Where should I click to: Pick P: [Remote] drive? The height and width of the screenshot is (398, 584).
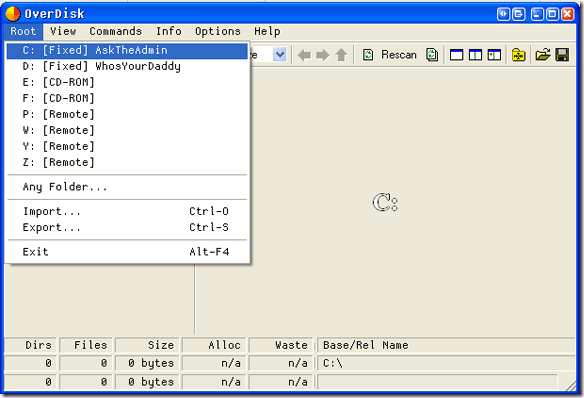pyautogui.click(x=127, y=114)
